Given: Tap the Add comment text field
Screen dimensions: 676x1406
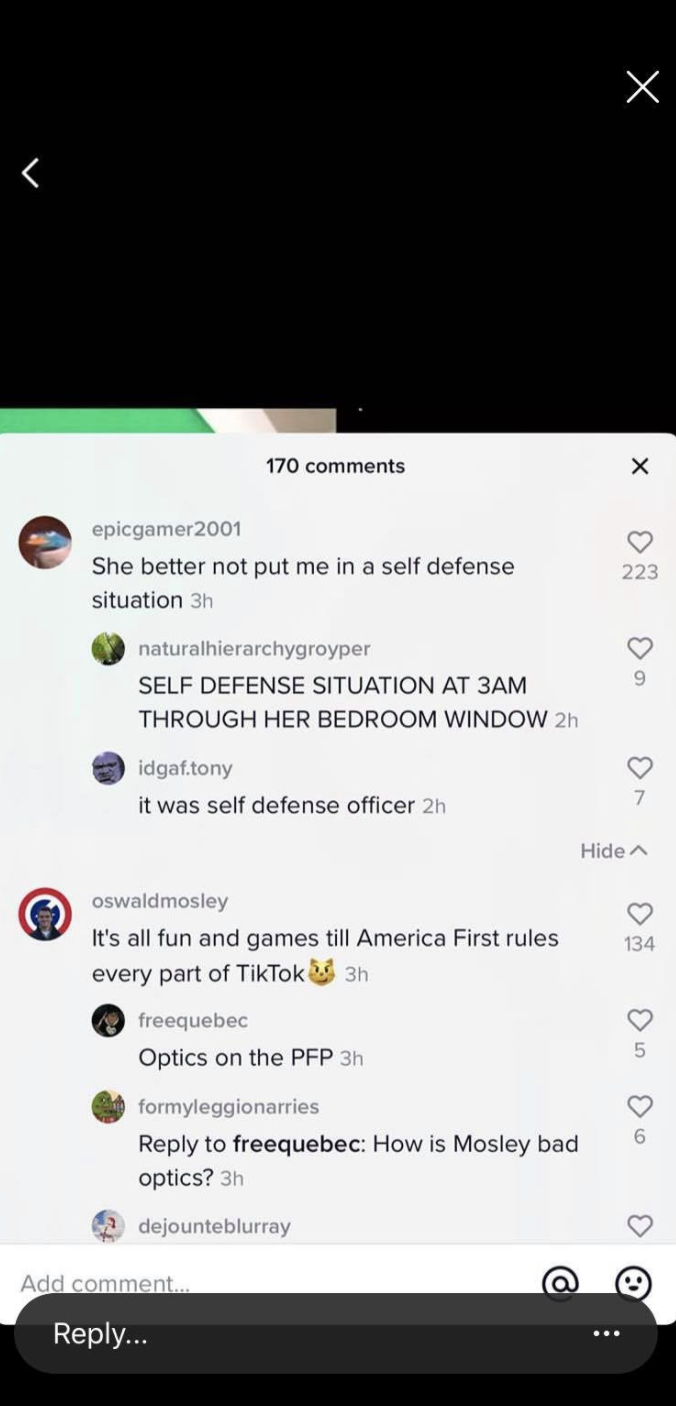Looking at the screenshot, I should pos(270,1283).
